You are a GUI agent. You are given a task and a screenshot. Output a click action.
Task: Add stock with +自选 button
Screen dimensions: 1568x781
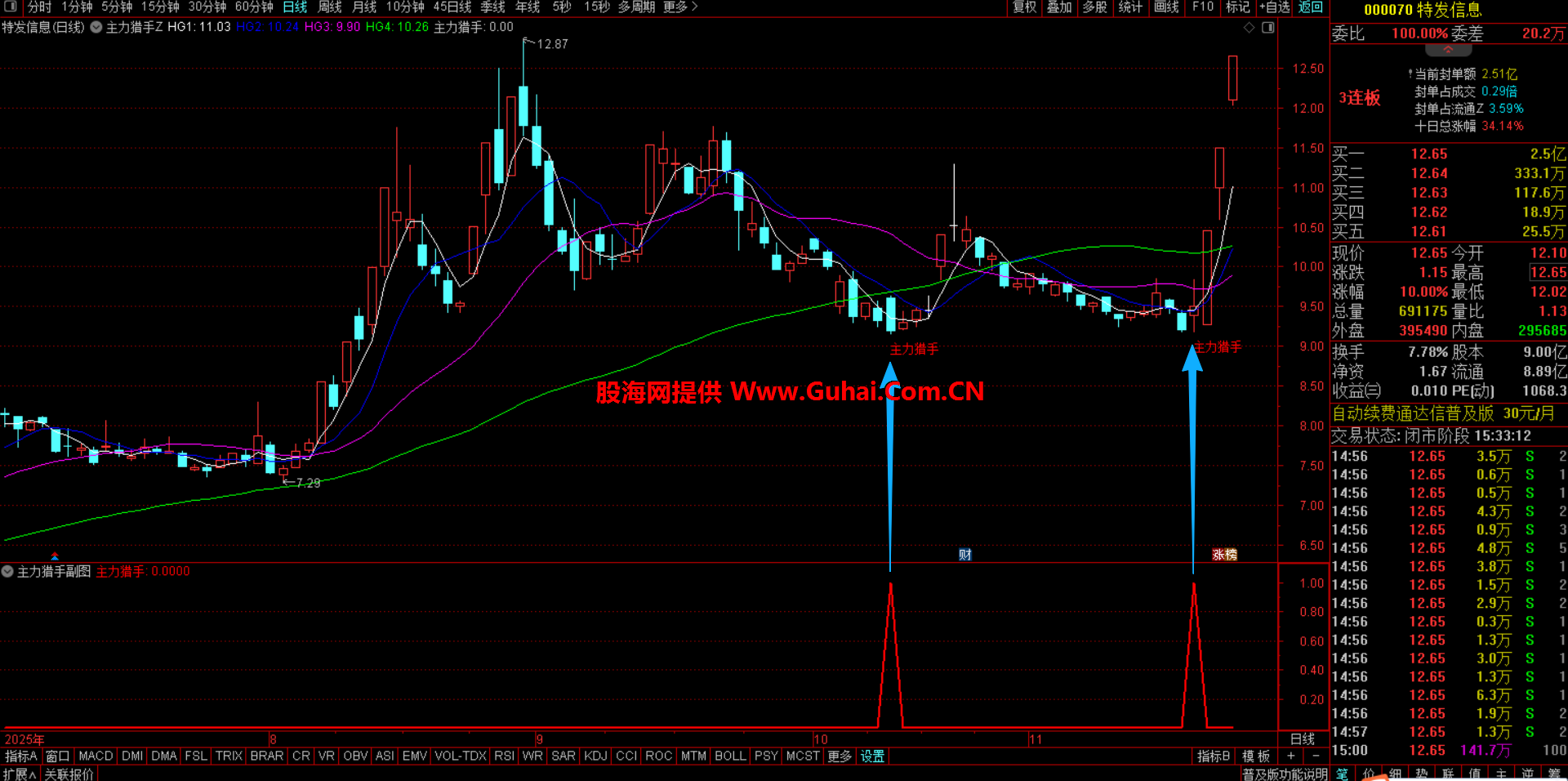1275,7
